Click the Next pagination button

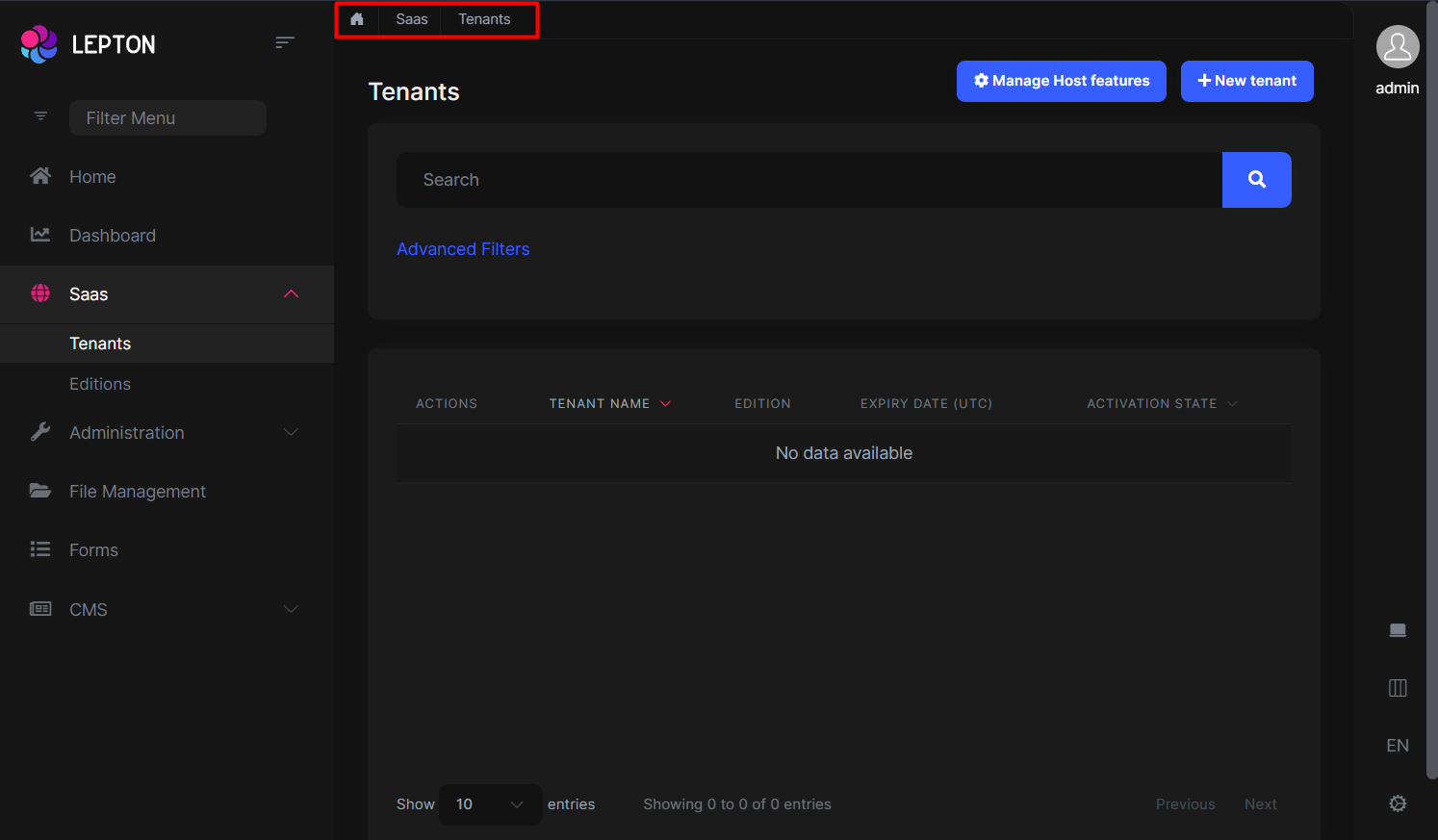click(1261, 804)
